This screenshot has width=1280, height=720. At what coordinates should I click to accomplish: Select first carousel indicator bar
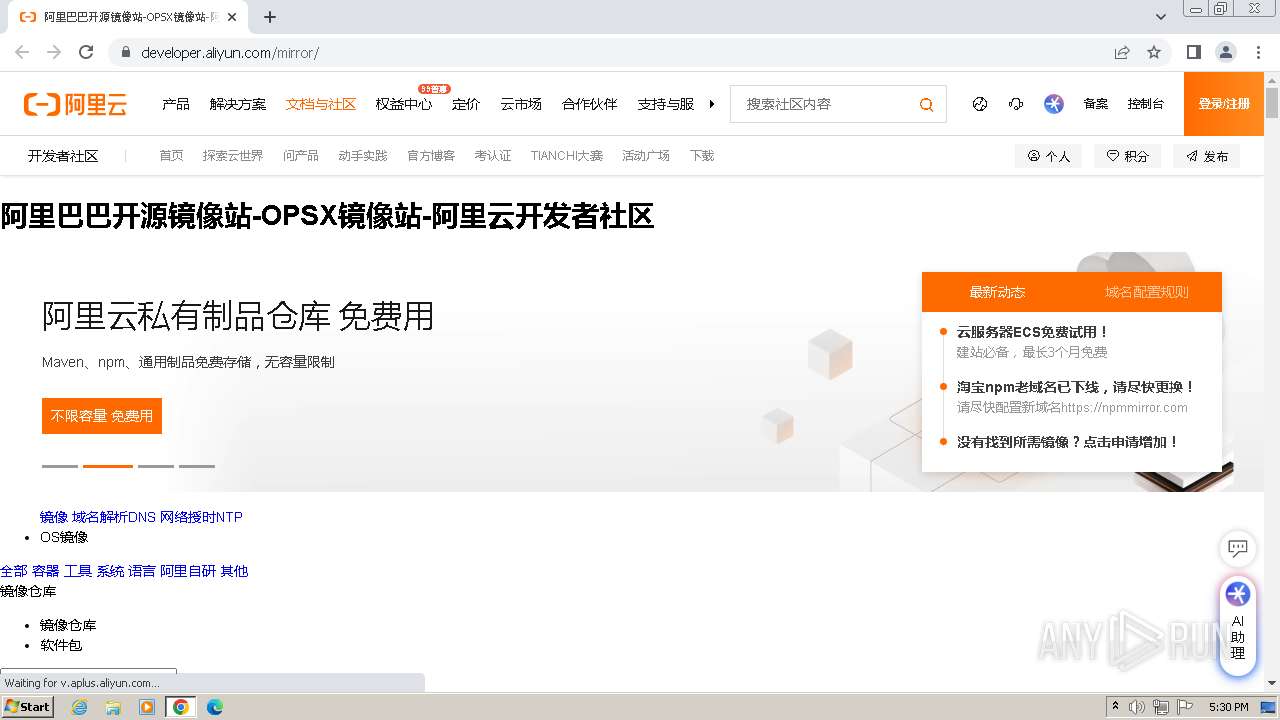pos(60,466)
